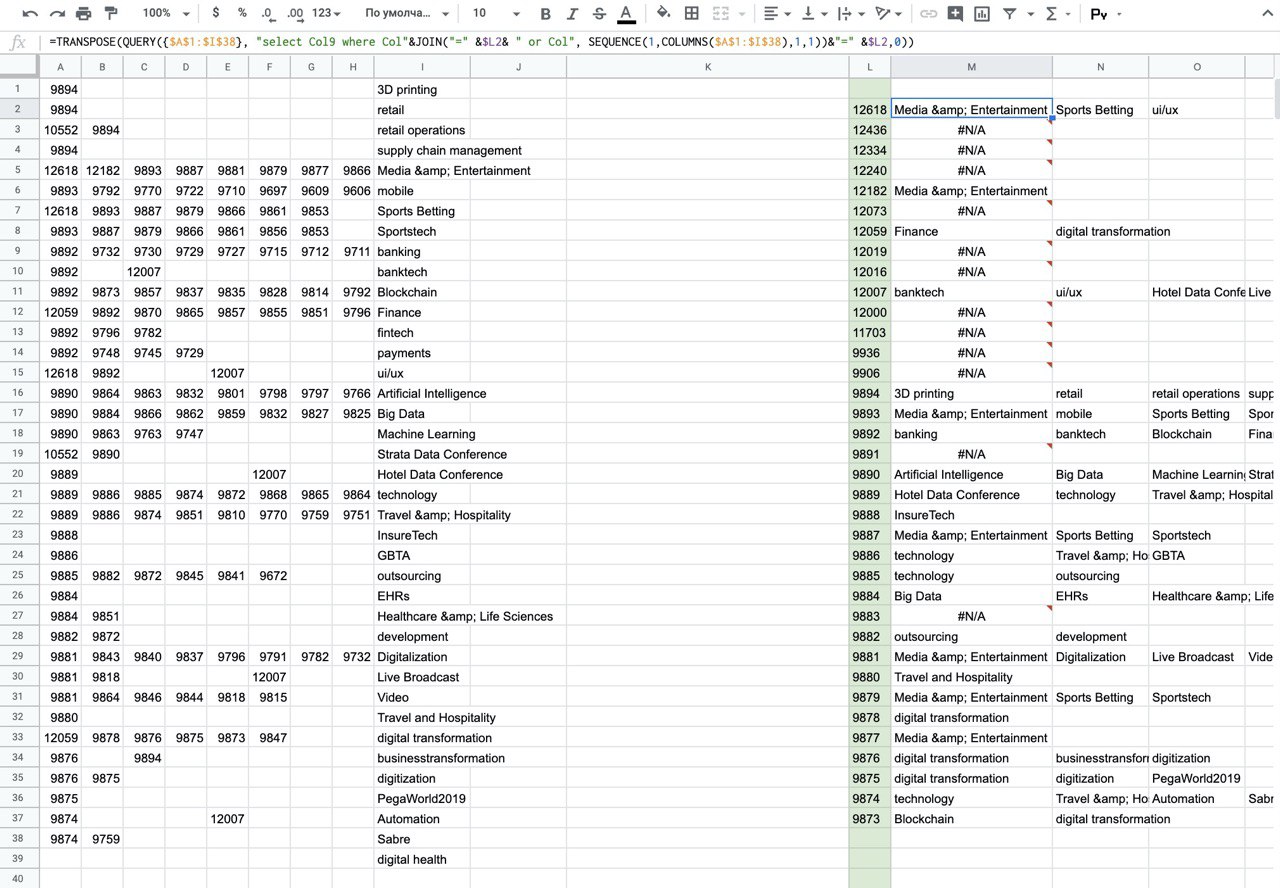The width and height of the screenshot is (1280, 888).
Task: Select the PegaWorld2019 cell in column I
Action: click(422, 798)
